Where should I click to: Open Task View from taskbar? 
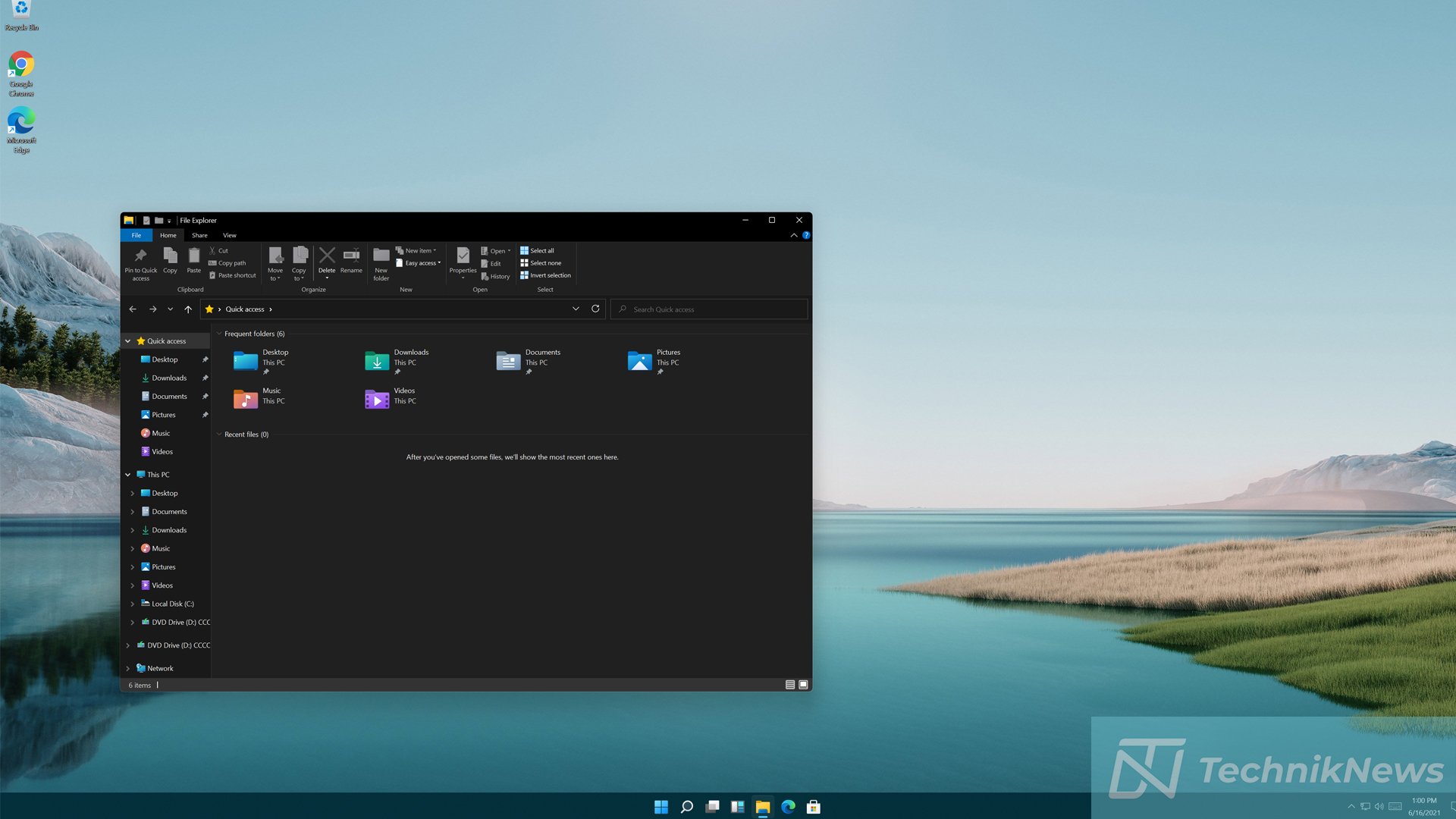712,807
